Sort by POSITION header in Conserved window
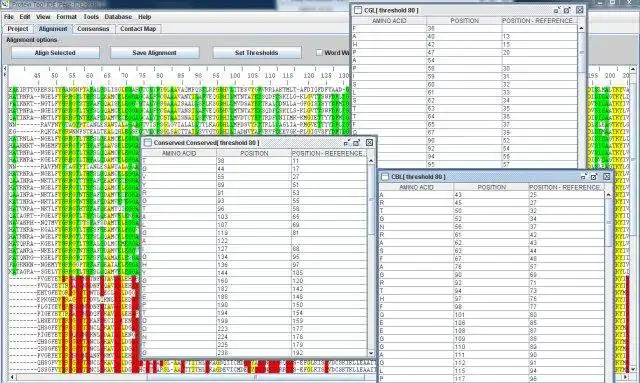Screen dimensions: 640x383 click(254, 153)
